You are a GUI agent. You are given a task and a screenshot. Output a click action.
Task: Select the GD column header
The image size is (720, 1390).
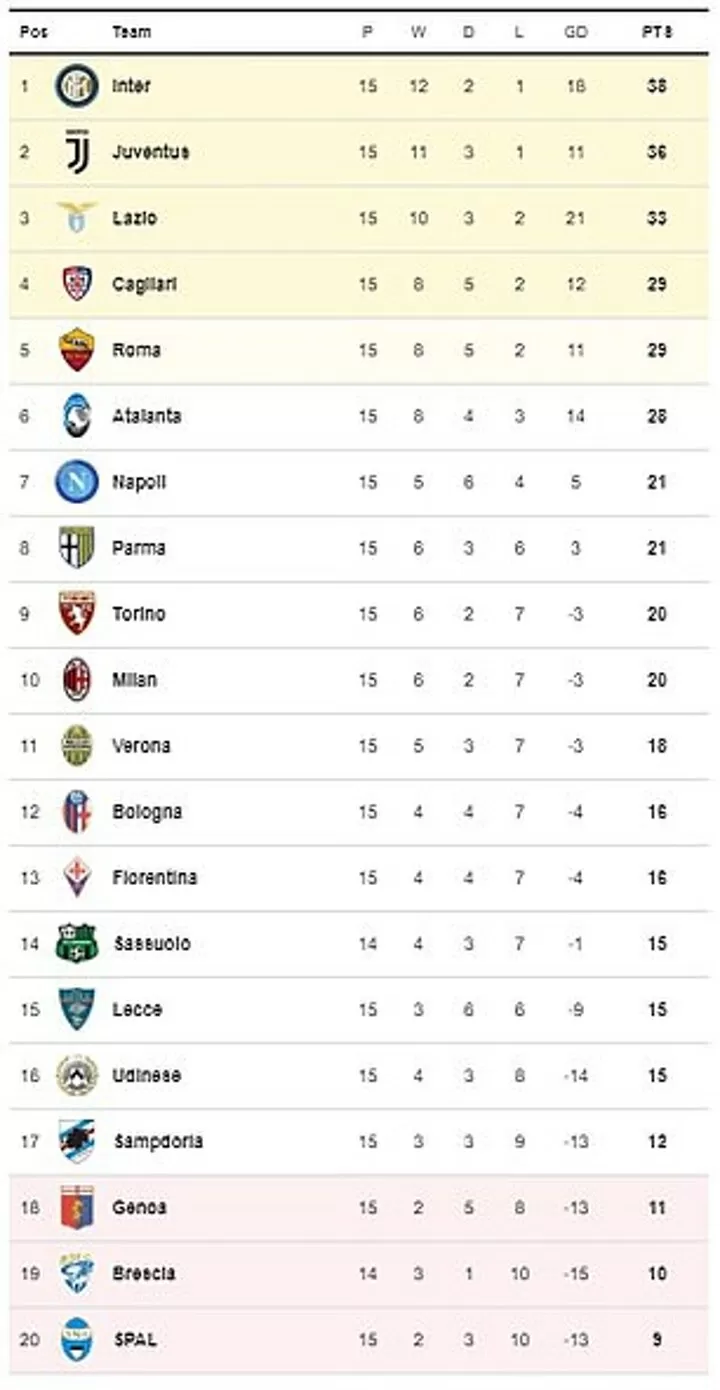click(575, 32)
